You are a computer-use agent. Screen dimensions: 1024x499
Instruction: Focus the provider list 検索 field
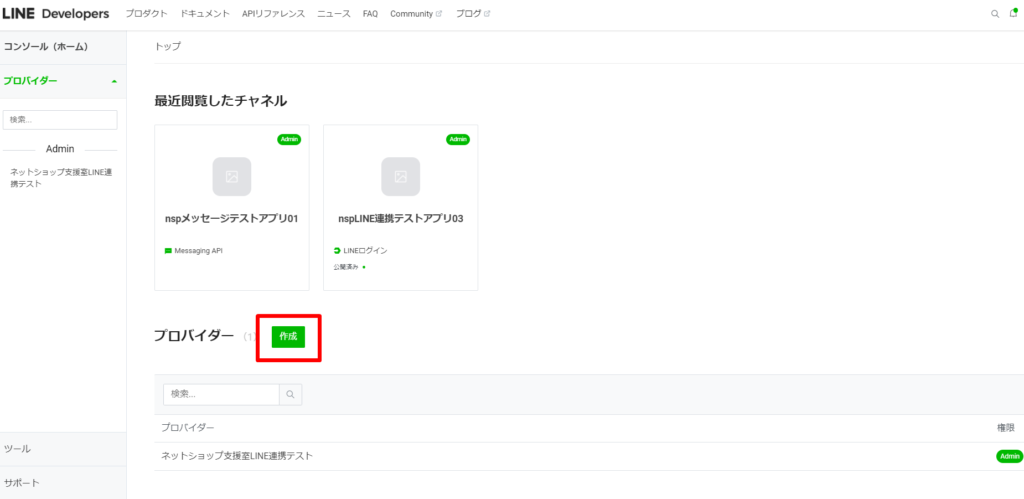click(220, 395)
